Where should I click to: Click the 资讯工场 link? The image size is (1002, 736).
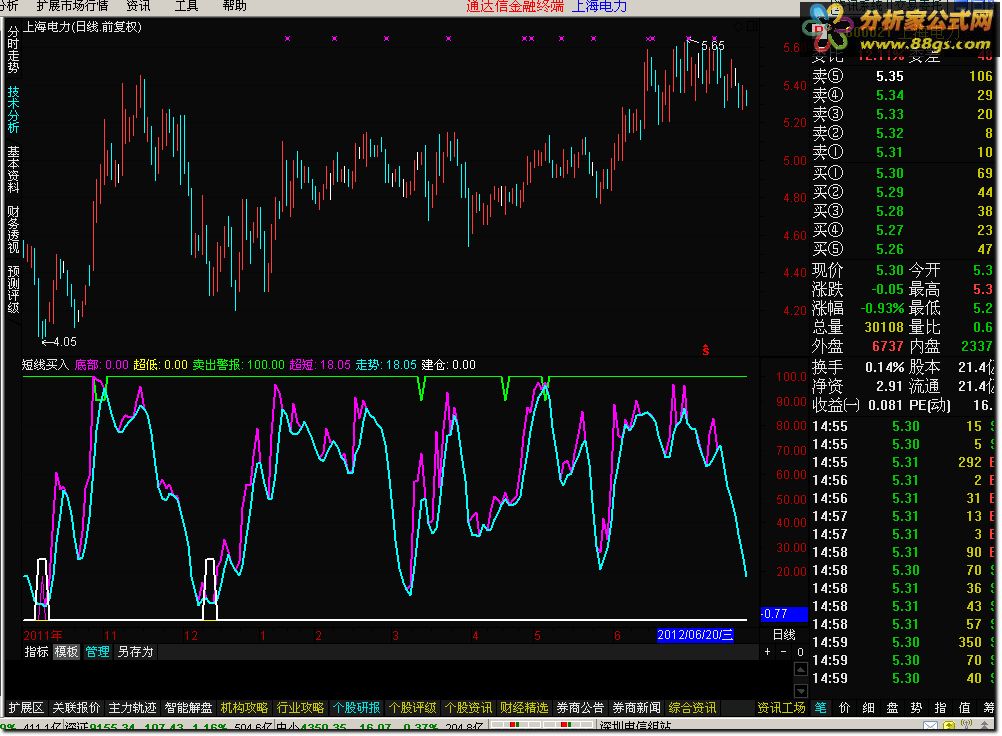pyautogui.click(x=782, y=708)
